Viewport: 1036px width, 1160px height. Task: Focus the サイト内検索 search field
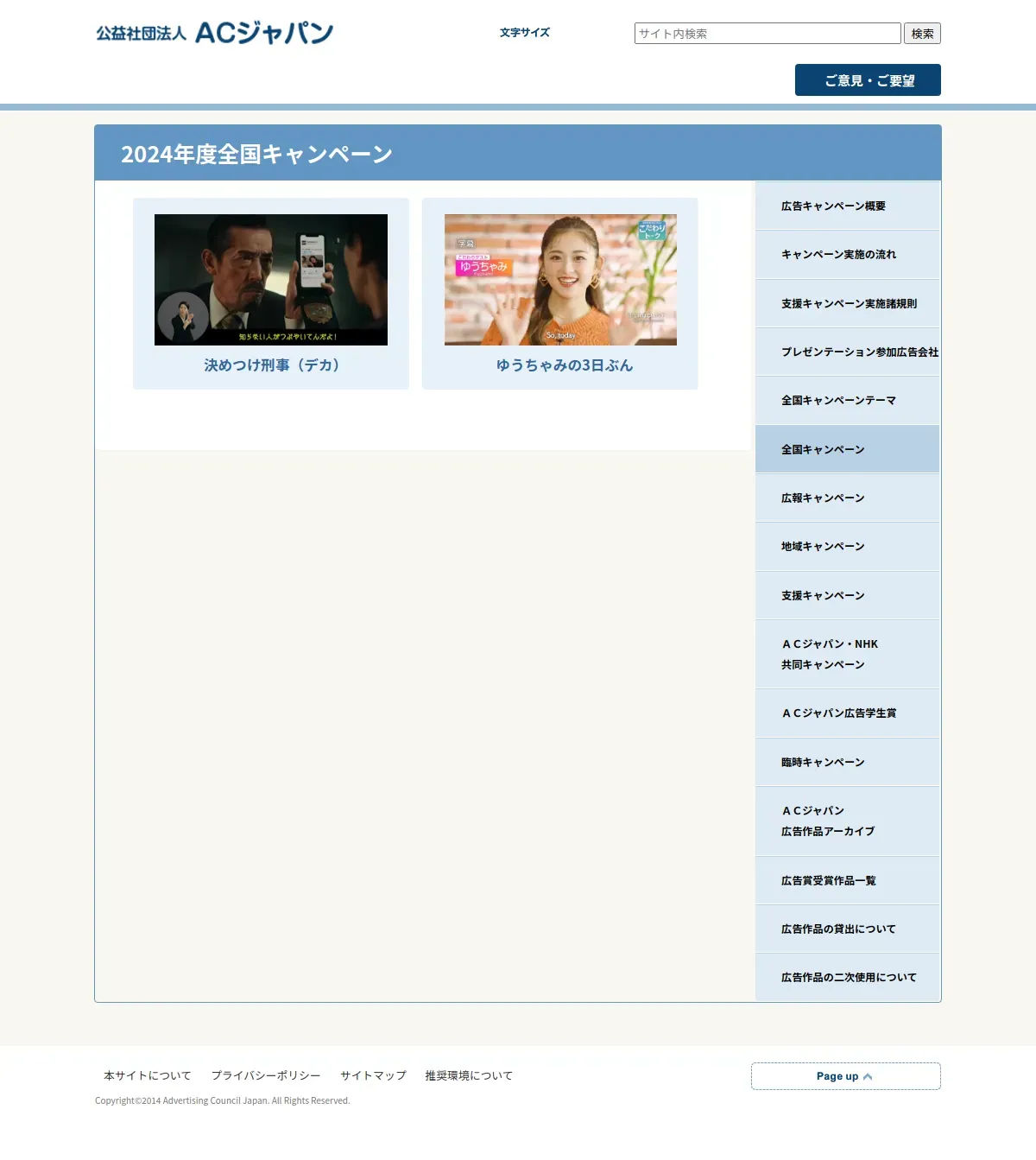pyautogui.click(x=768, y=34)
